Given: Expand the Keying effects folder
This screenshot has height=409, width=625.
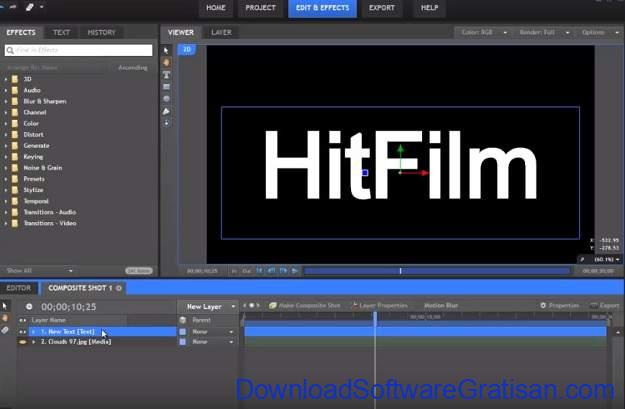Looking at the screenshot, I should tap(6, 157).
